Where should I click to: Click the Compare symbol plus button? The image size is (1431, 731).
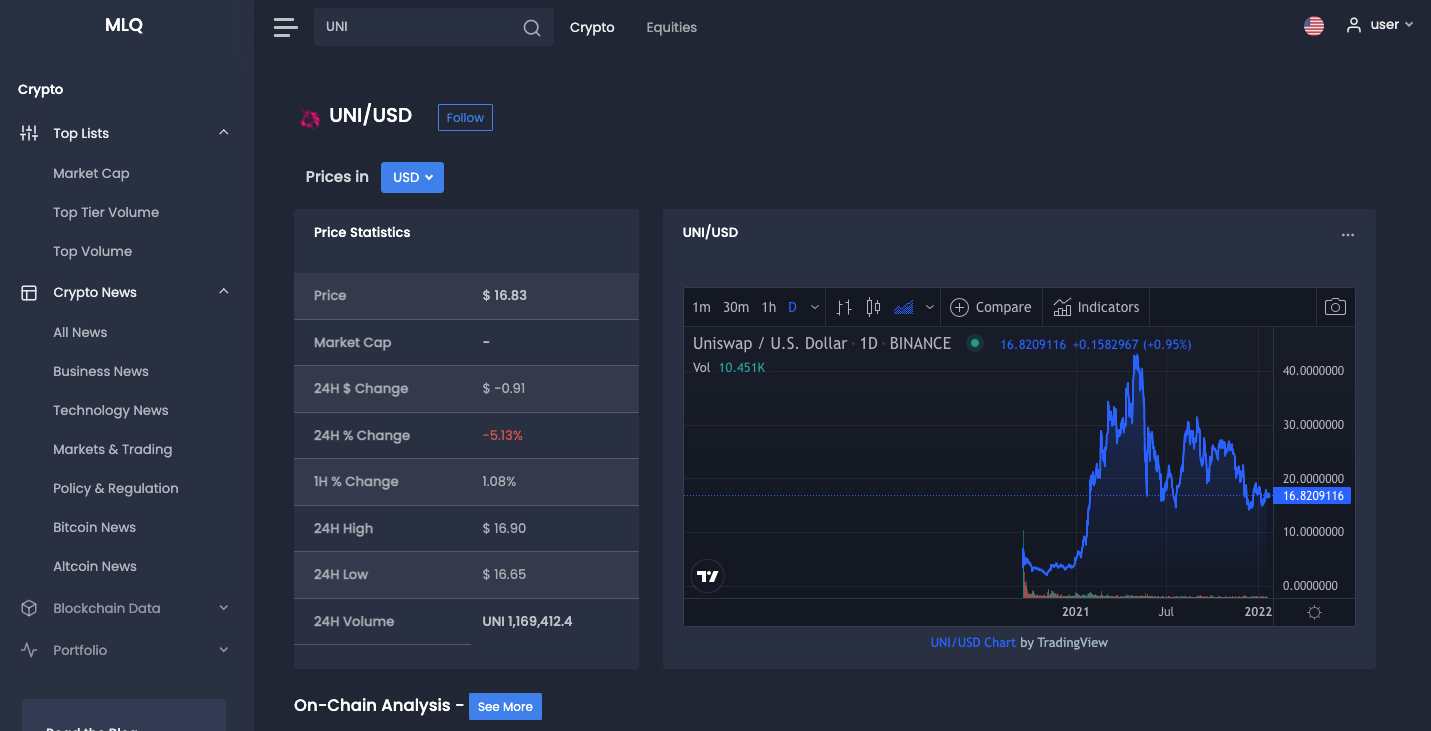(990, 307)
